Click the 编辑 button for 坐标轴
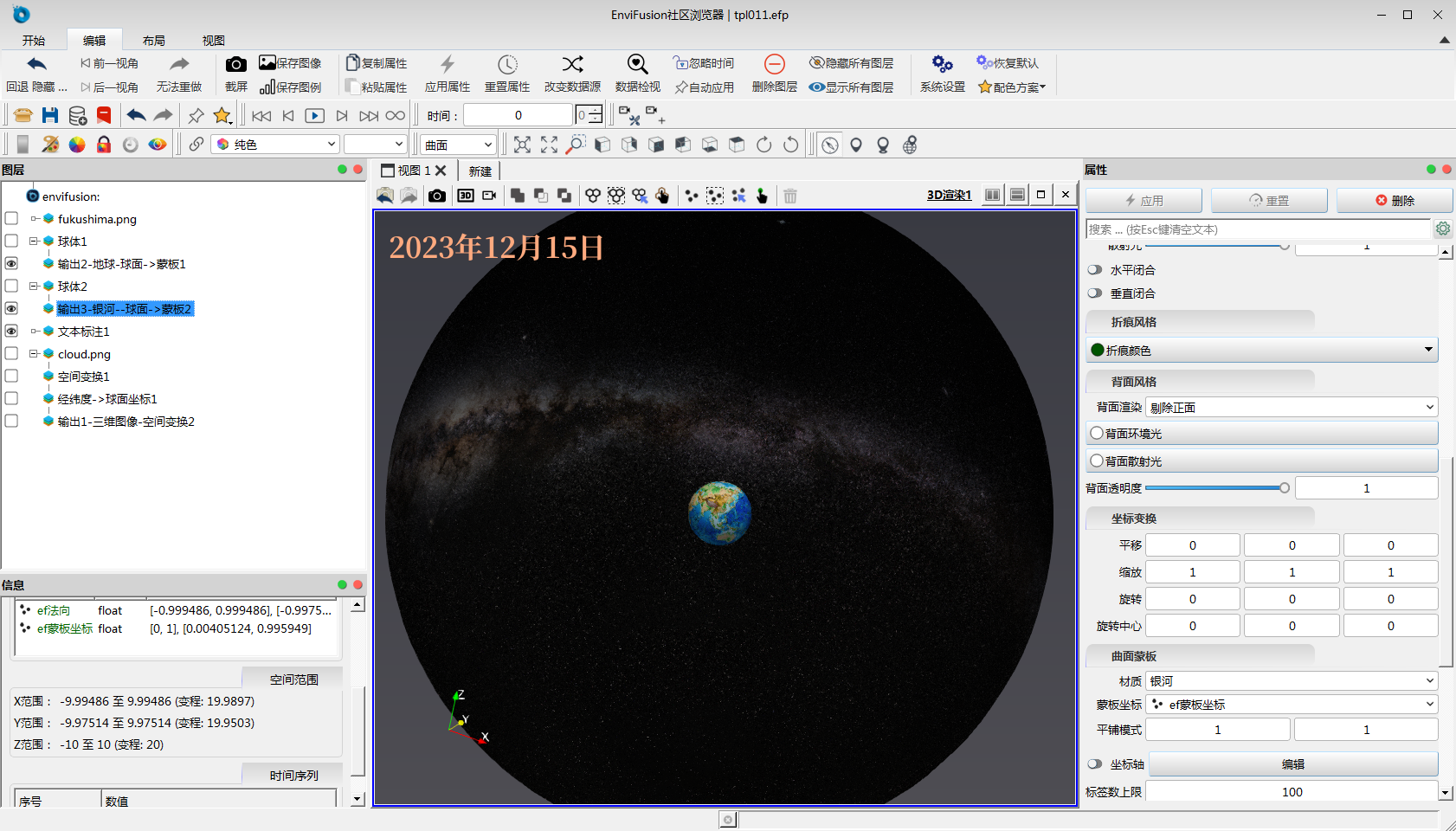1456x831 pixels. pyautogui.click(x=1293, y=764)
